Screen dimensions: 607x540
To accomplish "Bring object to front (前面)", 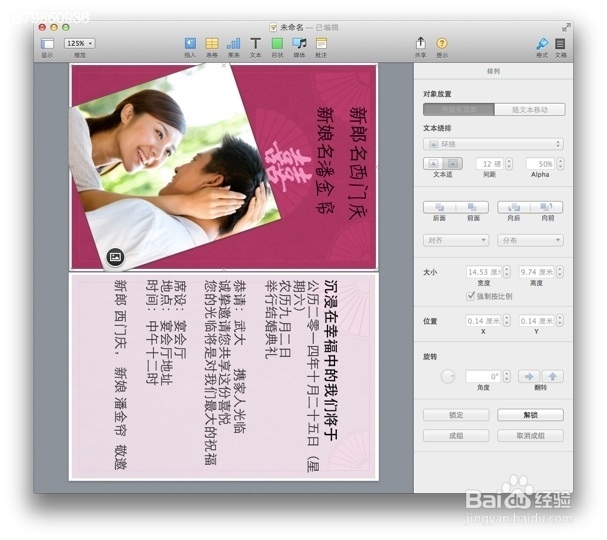I will tap(472, 207).
